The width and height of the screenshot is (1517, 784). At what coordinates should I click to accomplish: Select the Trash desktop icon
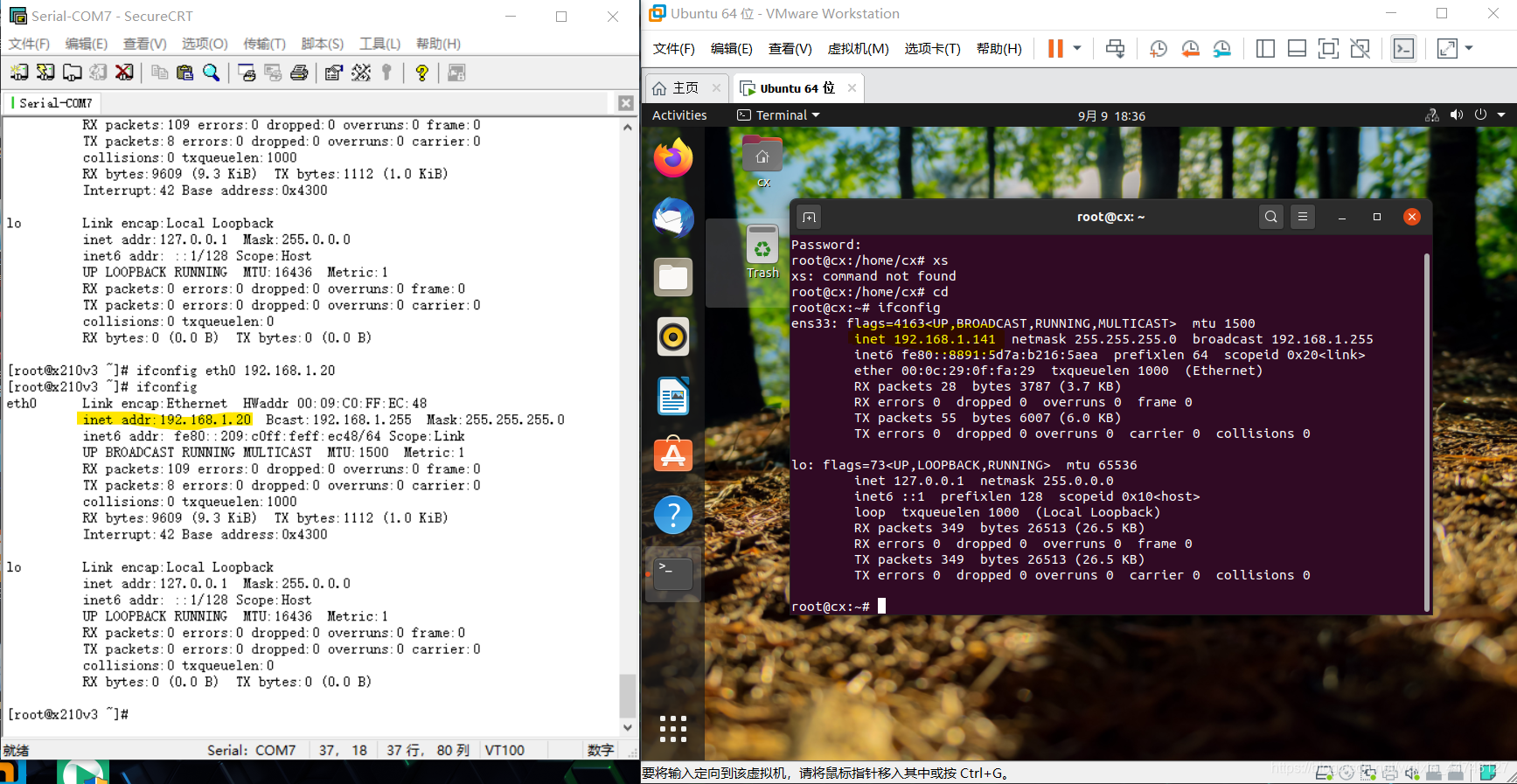tap(762, 252)
